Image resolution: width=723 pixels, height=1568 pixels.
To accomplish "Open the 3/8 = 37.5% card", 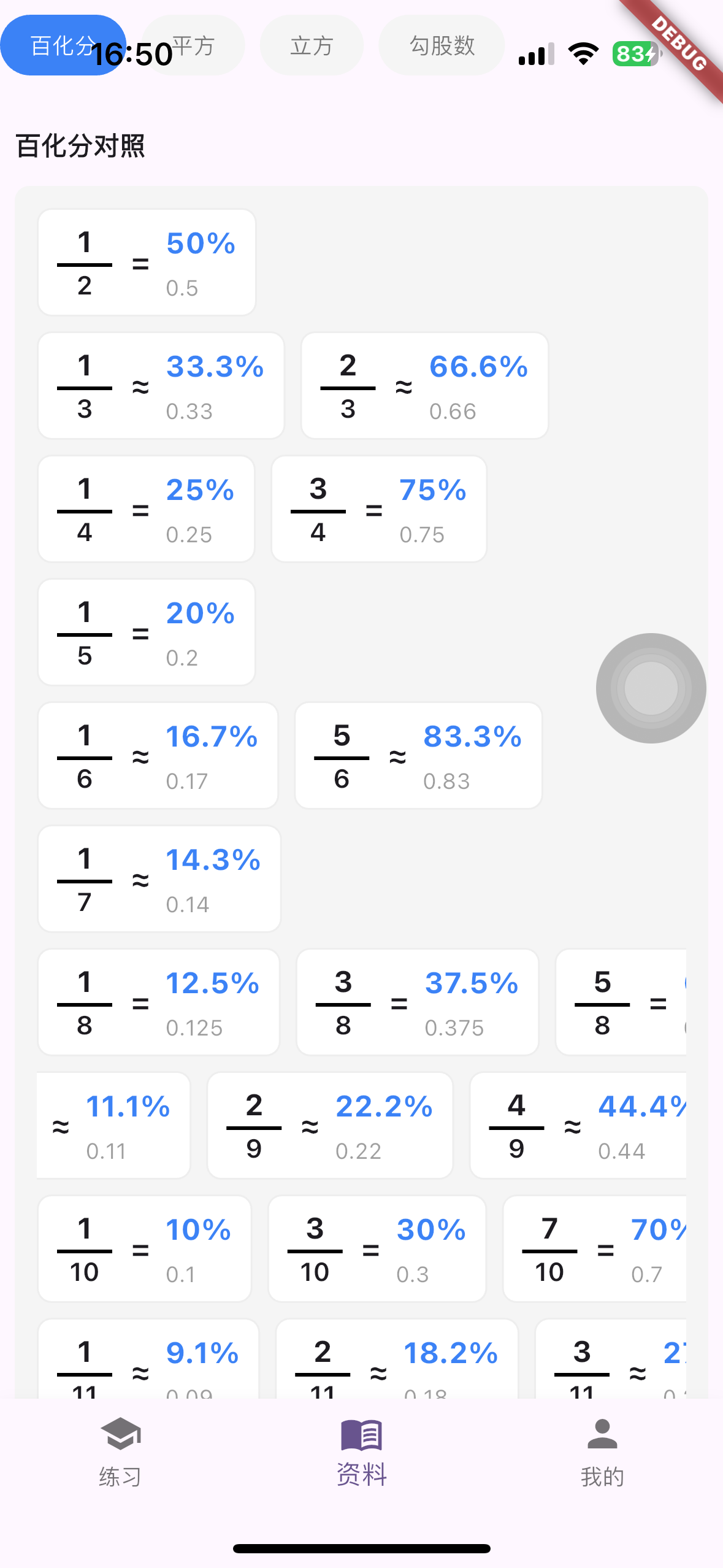I will tap(418, 1002).
